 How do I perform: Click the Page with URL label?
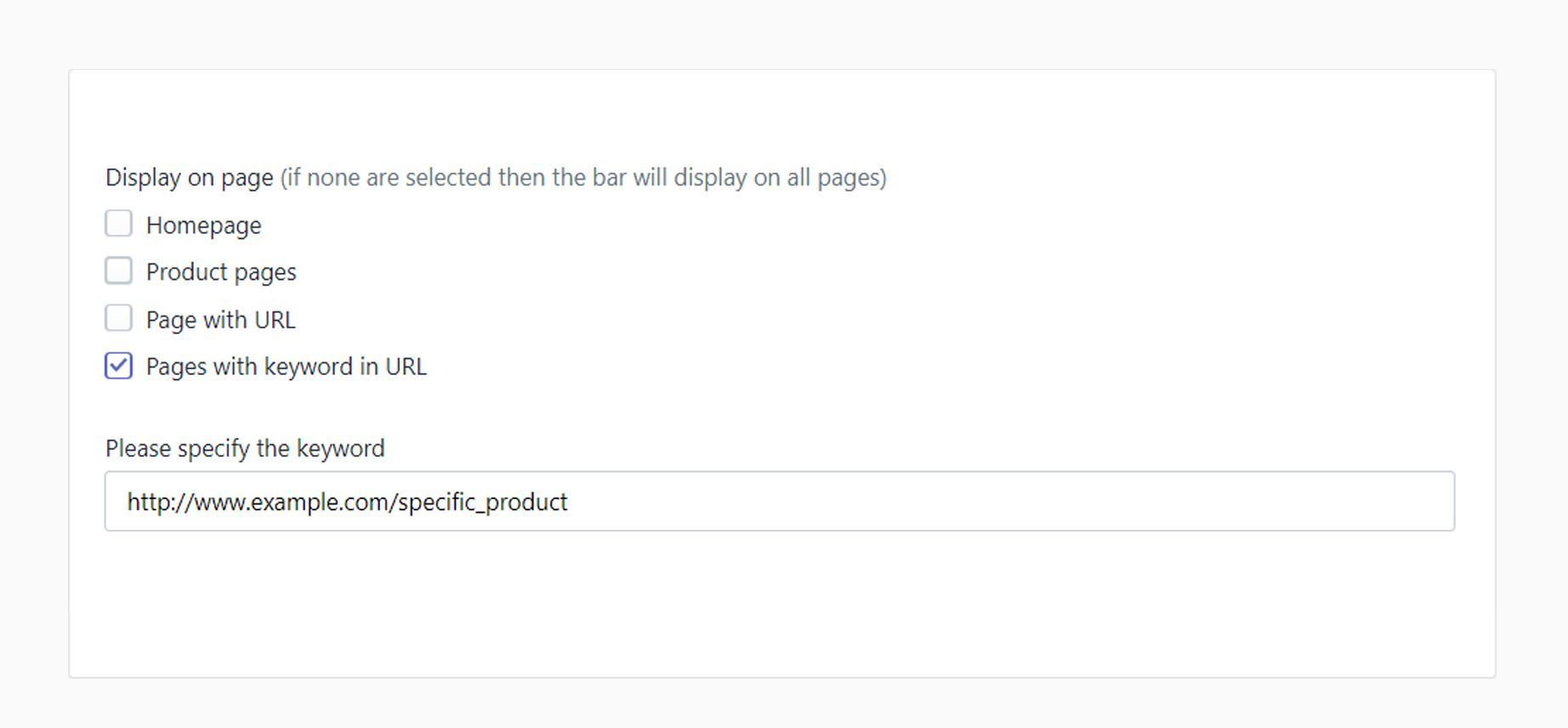click(x=220, y=320)
